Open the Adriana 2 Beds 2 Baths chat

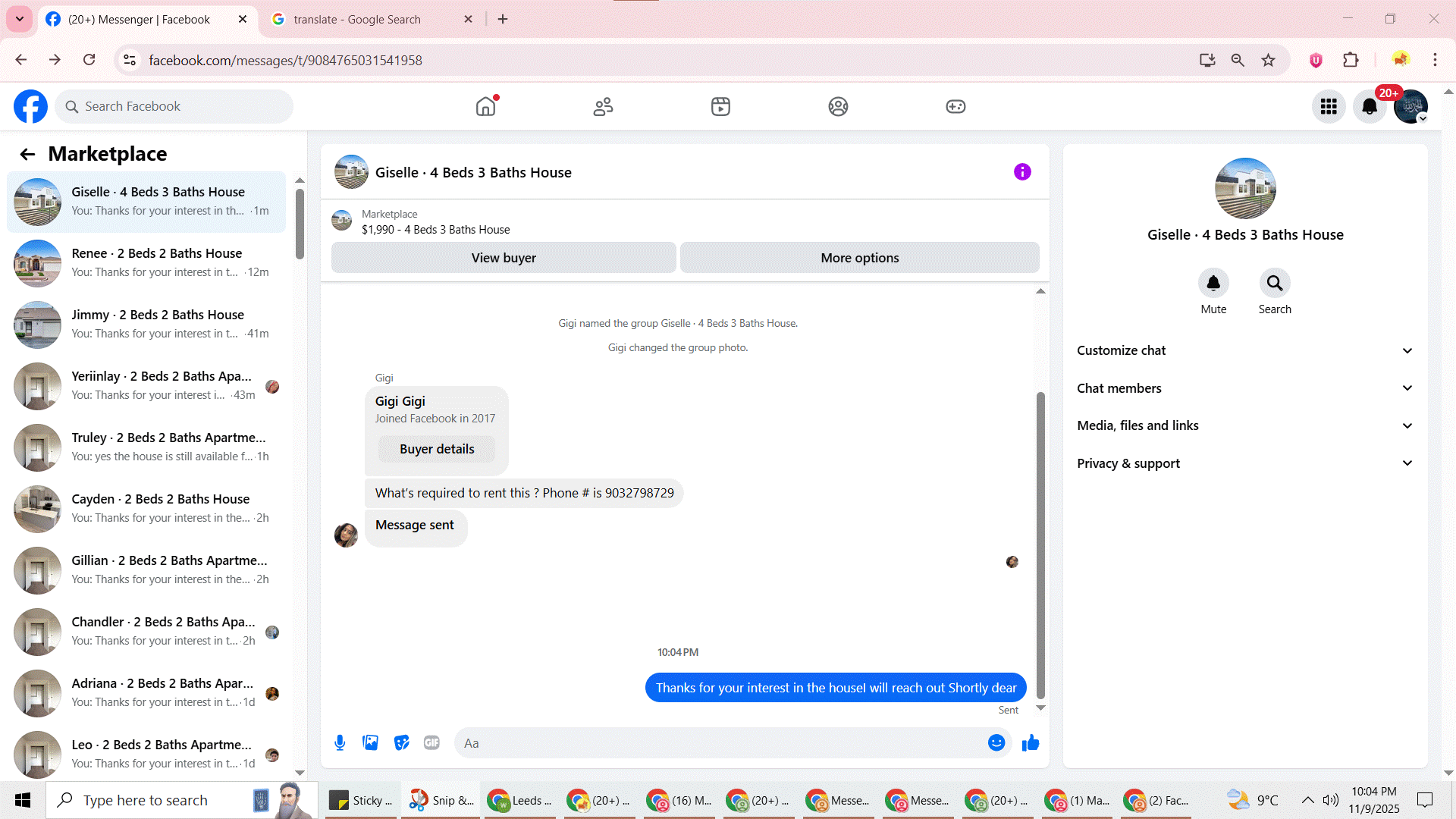[x=146, y=693]
